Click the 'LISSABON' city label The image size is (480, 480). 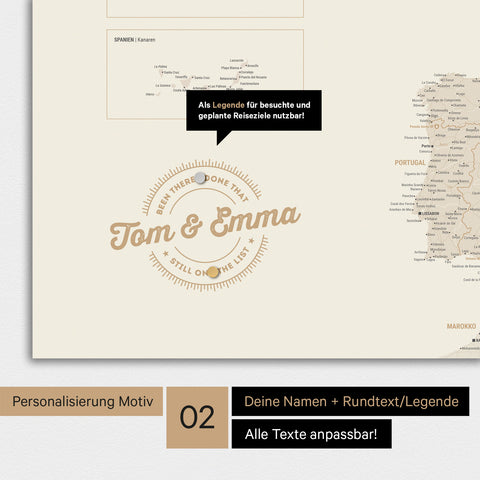[429, 213]
